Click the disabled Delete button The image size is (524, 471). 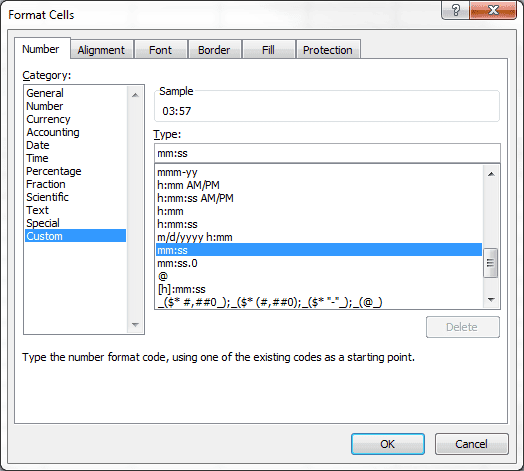pyautogui.click(x=463, y=327)
